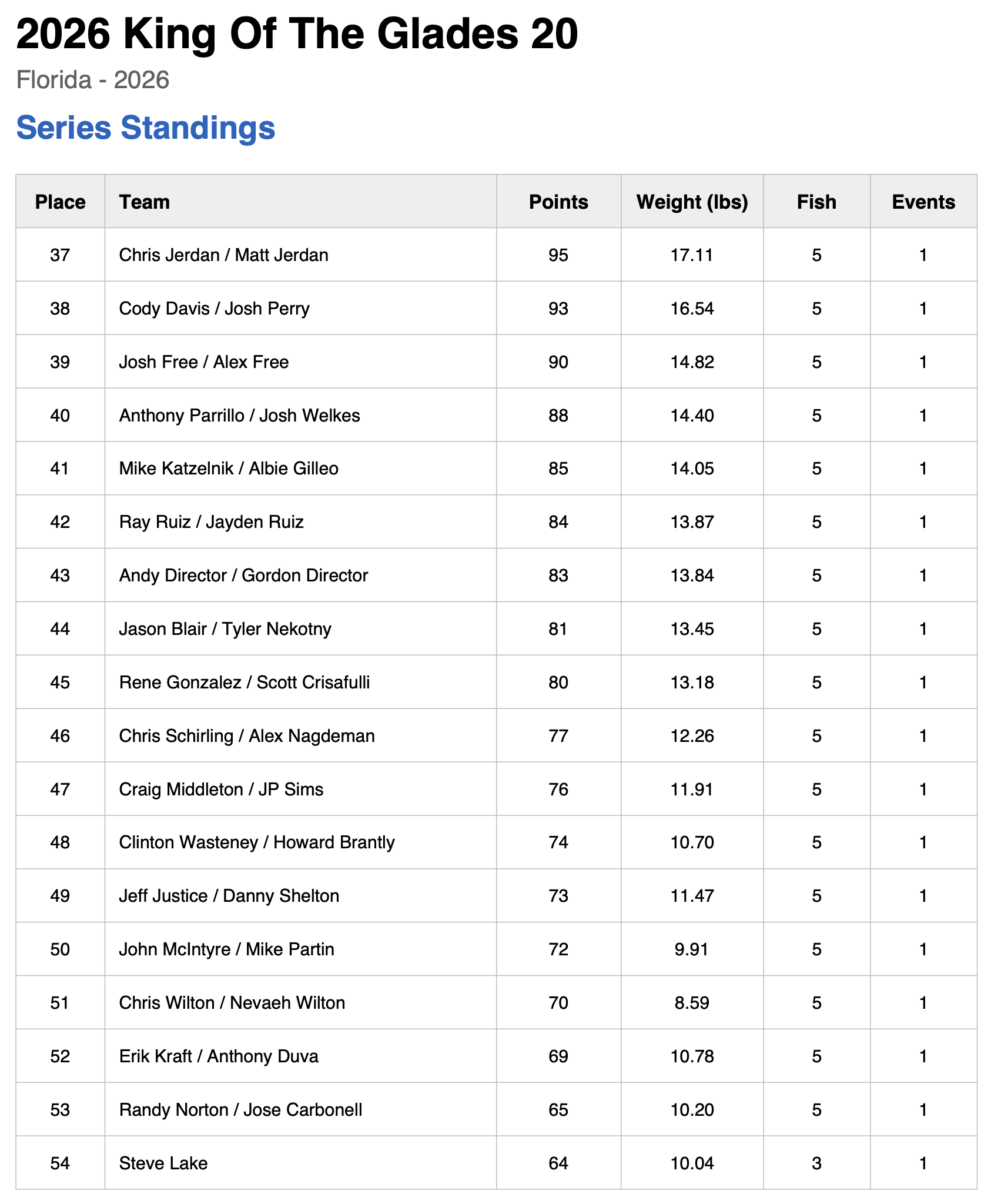Open Josh Free / Alex Free row
Viewport: 991px width, 1204px height.
[203, 362]
